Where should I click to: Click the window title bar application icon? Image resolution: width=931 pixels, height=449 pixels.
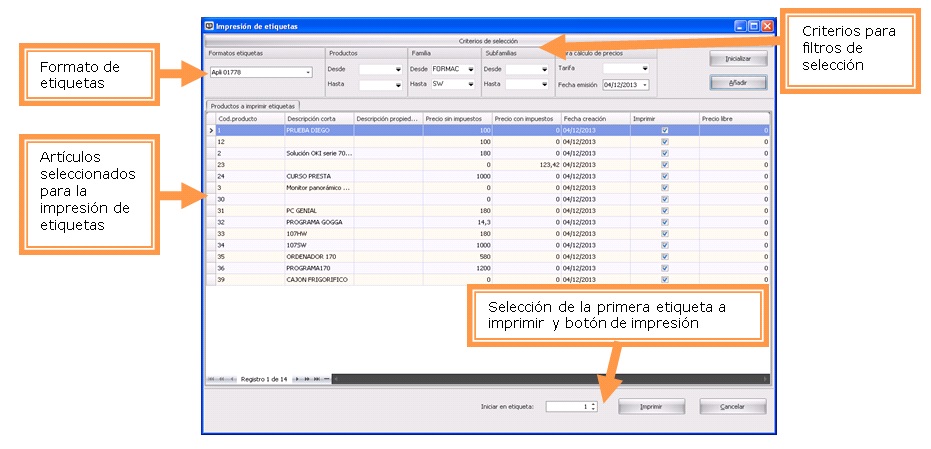[x=209, y=25]
